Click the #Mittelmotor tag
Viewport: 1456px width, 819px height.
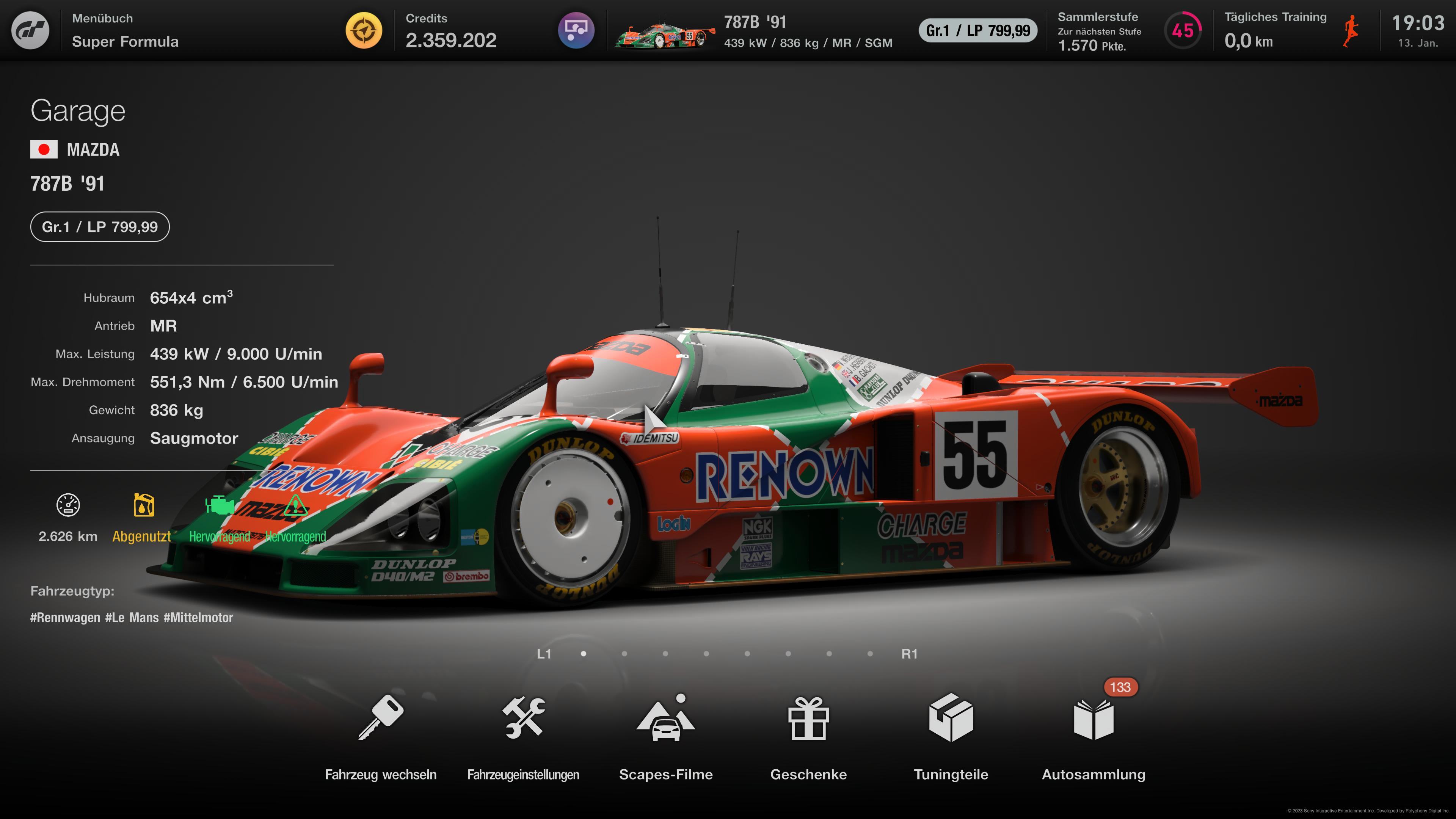(x=198, y=617)
